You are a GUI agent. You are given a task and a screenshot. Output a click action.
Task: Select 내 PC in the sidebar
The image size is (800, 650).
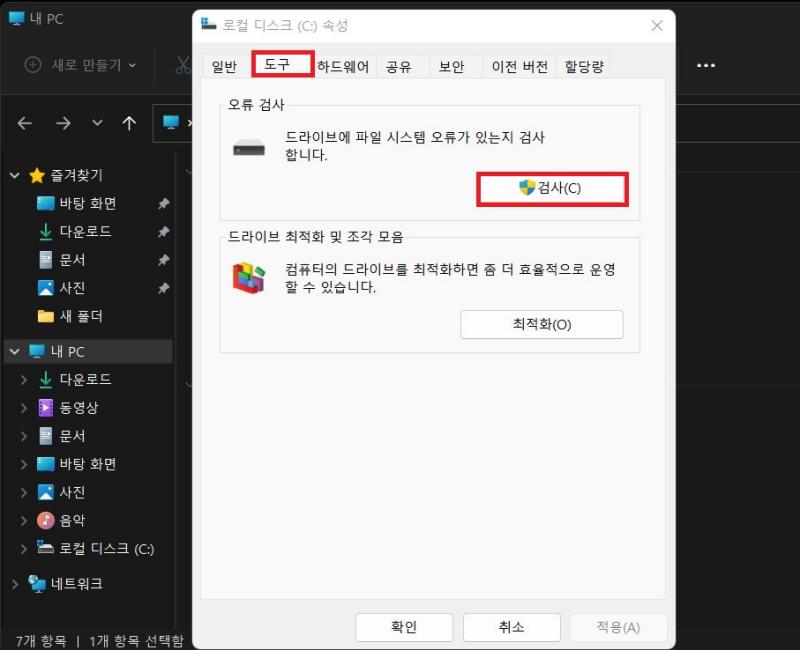[x=67, y=352]
